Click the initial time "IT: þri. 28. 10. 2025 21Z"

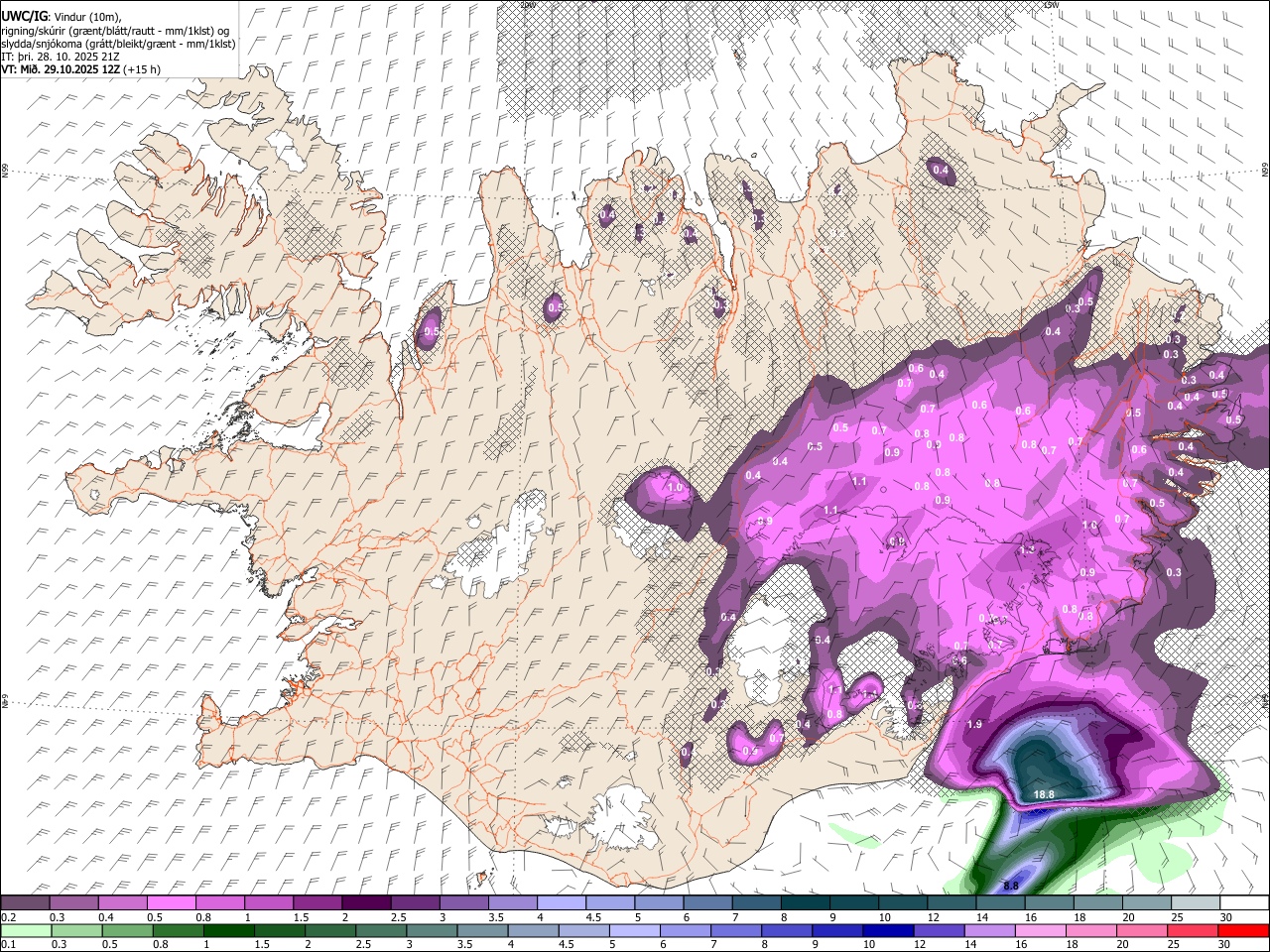[62, 57]
